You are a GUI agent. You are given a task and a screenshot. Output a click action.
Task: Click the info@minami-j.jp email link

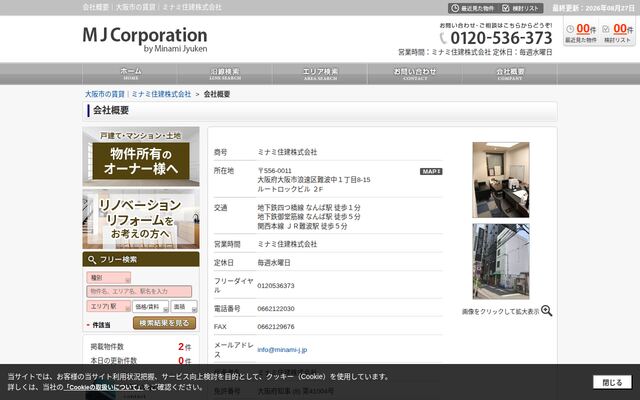[282, 350]
